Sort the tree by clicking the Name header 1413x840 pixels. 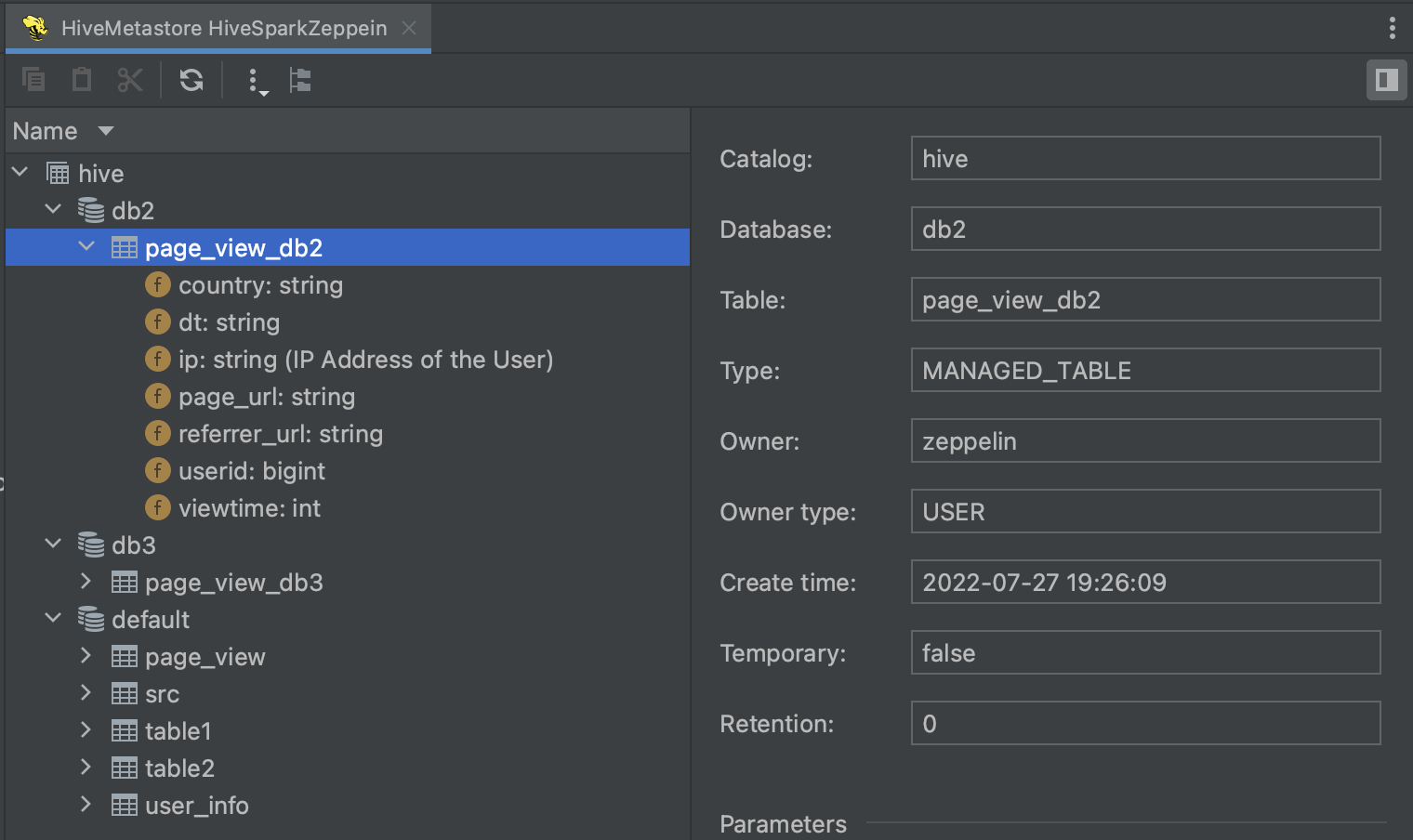tap(45, 130)
